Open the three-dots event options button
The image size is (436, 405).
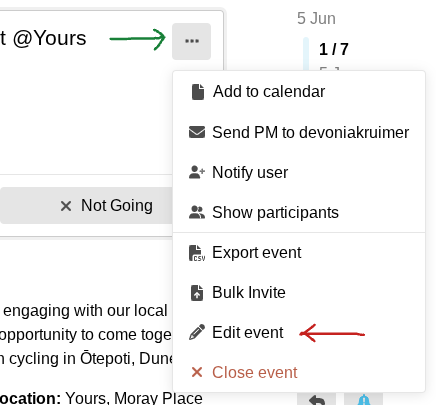pyautogui.click(x=191, y=41)
